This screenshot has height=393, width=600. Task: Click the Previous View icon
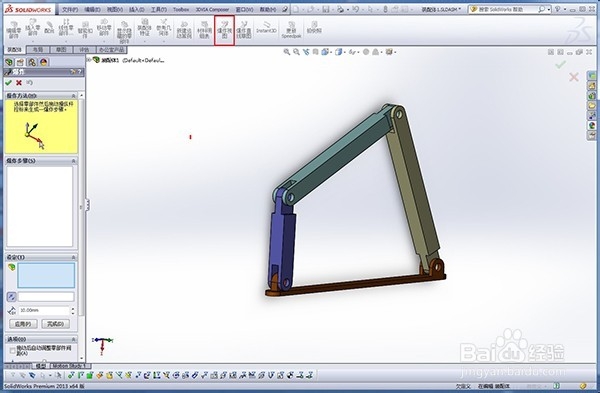(x=306, y=52)
